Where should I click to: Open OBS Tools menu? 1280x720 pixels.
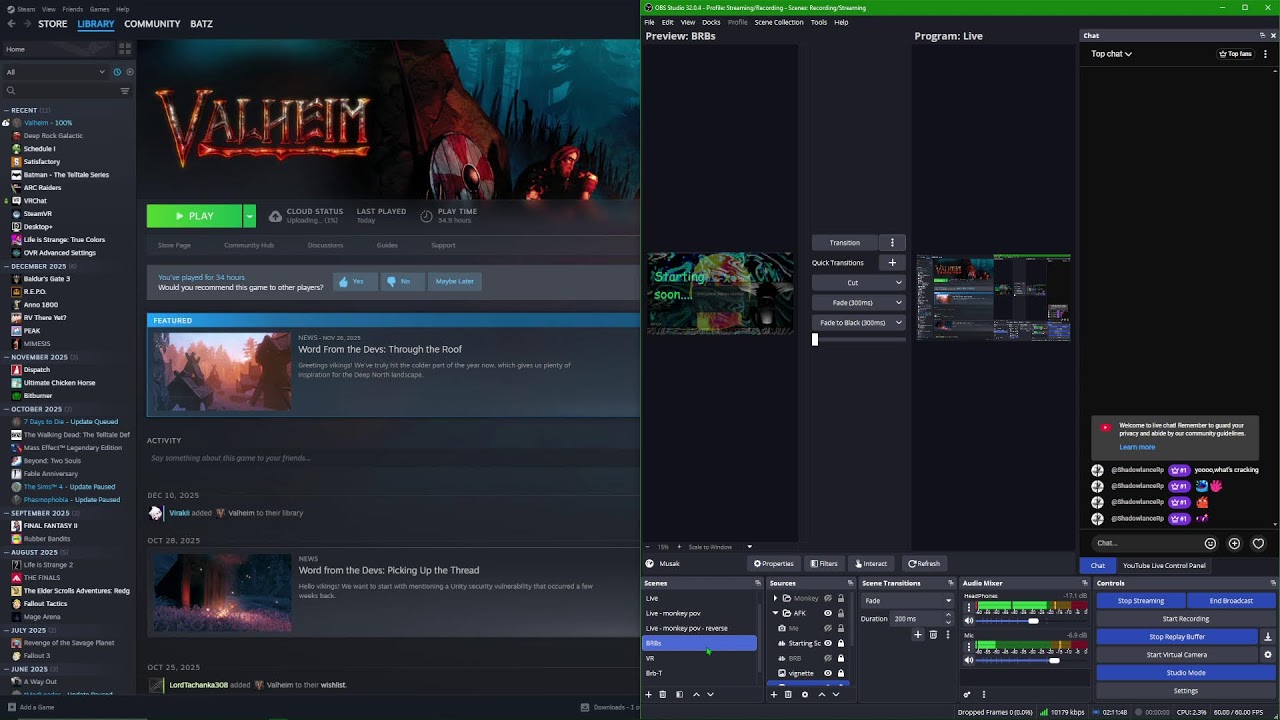[x=819, y=22]
